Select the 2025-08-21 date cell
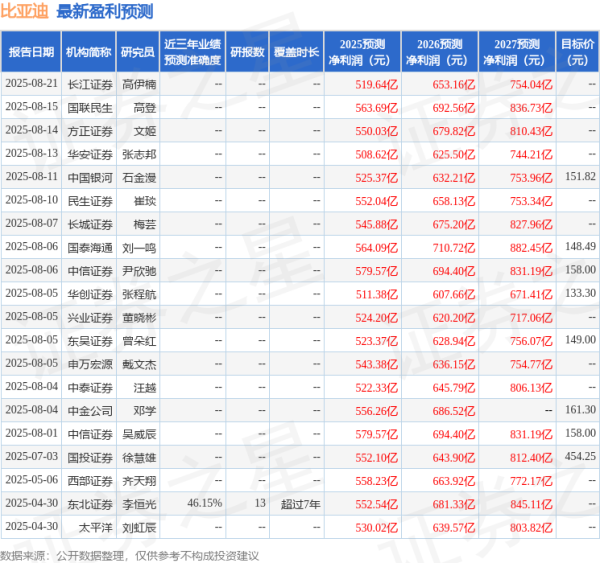This screenshot has height=563, width=600. tap(31, 83)
